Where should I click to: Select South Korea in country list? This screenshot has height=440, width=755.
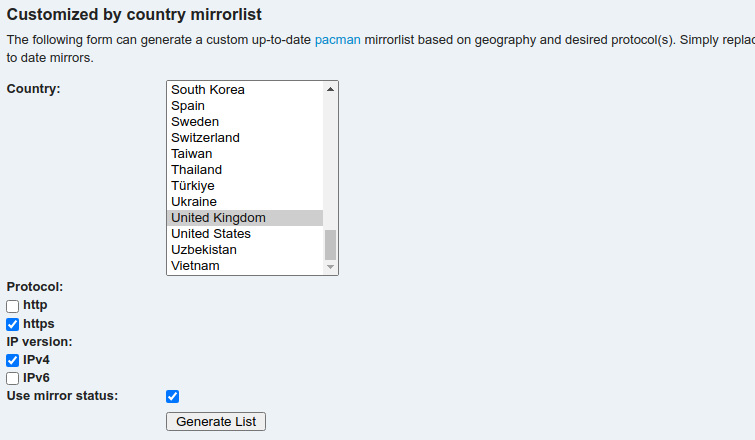click(208, 90)
